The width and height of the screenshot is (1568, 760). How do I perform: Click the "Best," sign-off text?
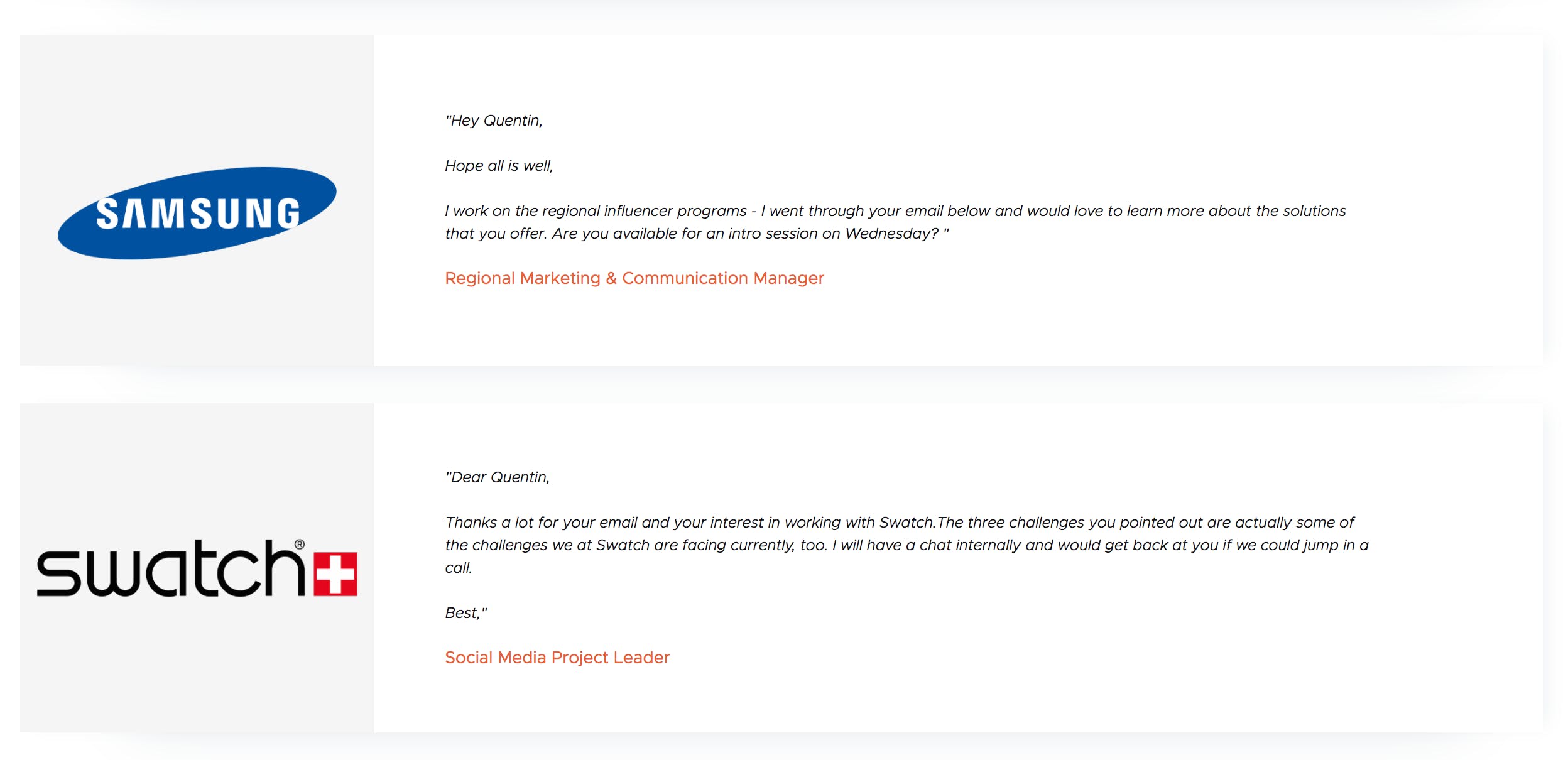point(465,613)
